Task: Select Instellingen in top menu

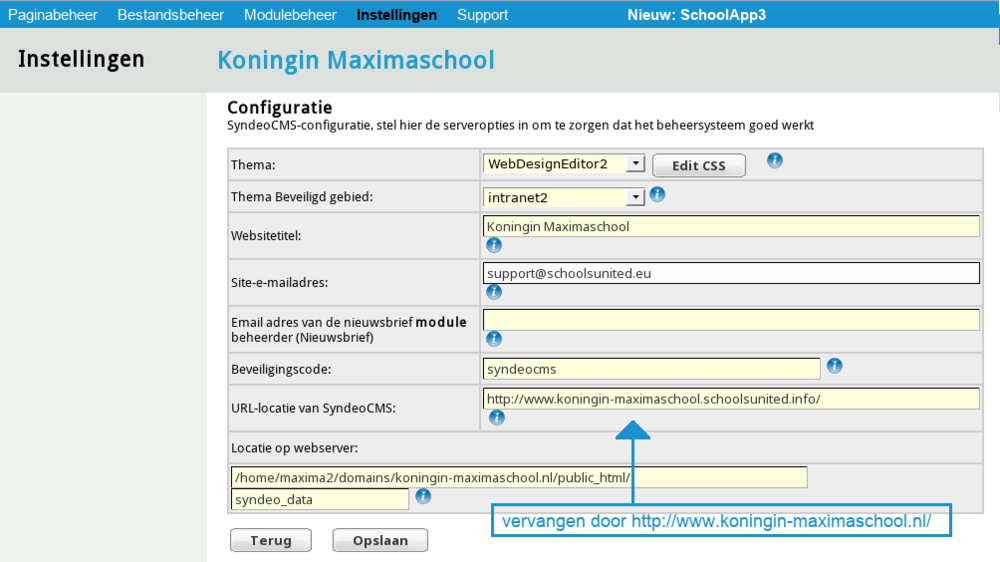Action: coord(397,15)
